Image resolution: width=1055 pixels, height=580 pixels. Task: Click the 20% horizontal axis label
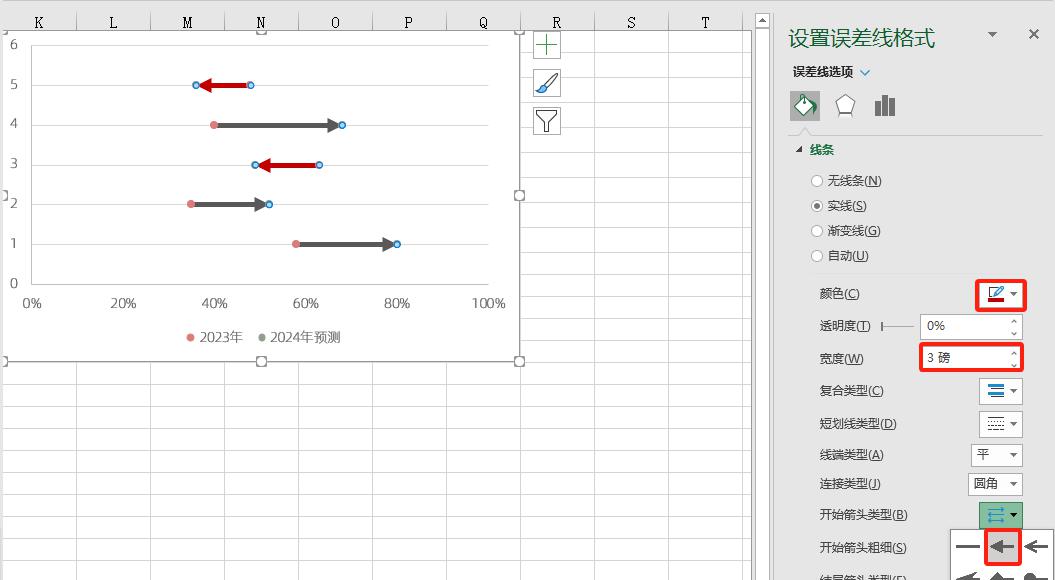click(123, 303)
